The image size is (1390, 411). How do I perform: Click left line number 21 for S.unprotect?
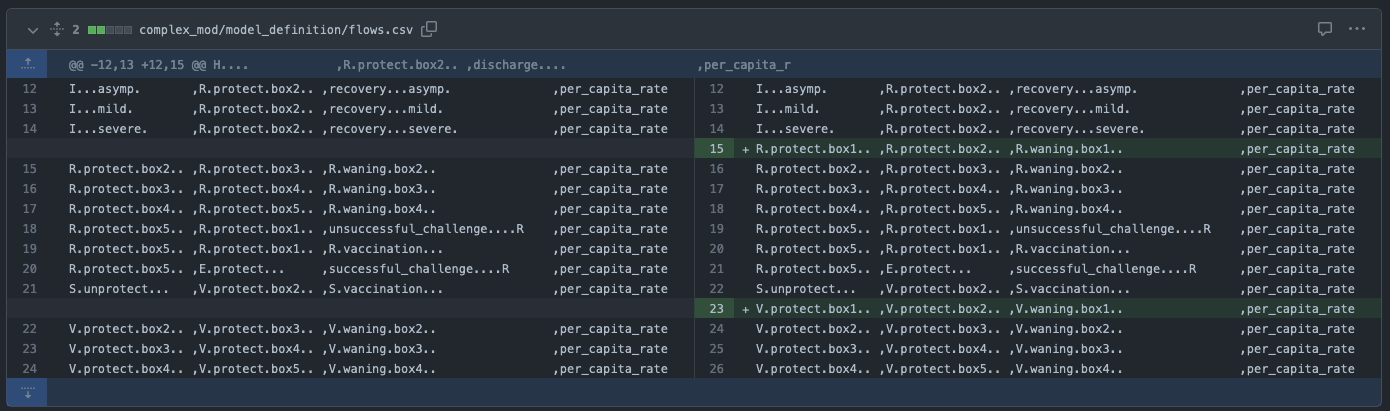(x=29, y=289)
